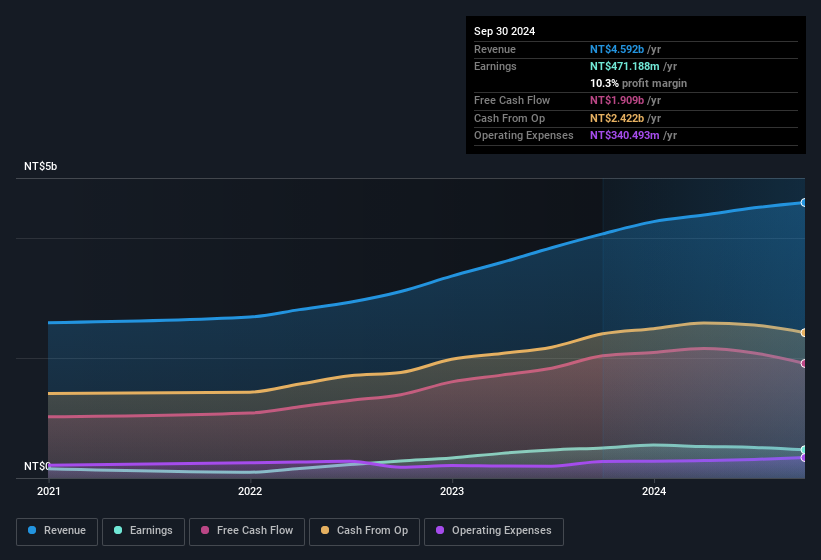Click the NT$5b y-axis label
The height and width of the screenshot is (560, 821).
click(40, 166)
